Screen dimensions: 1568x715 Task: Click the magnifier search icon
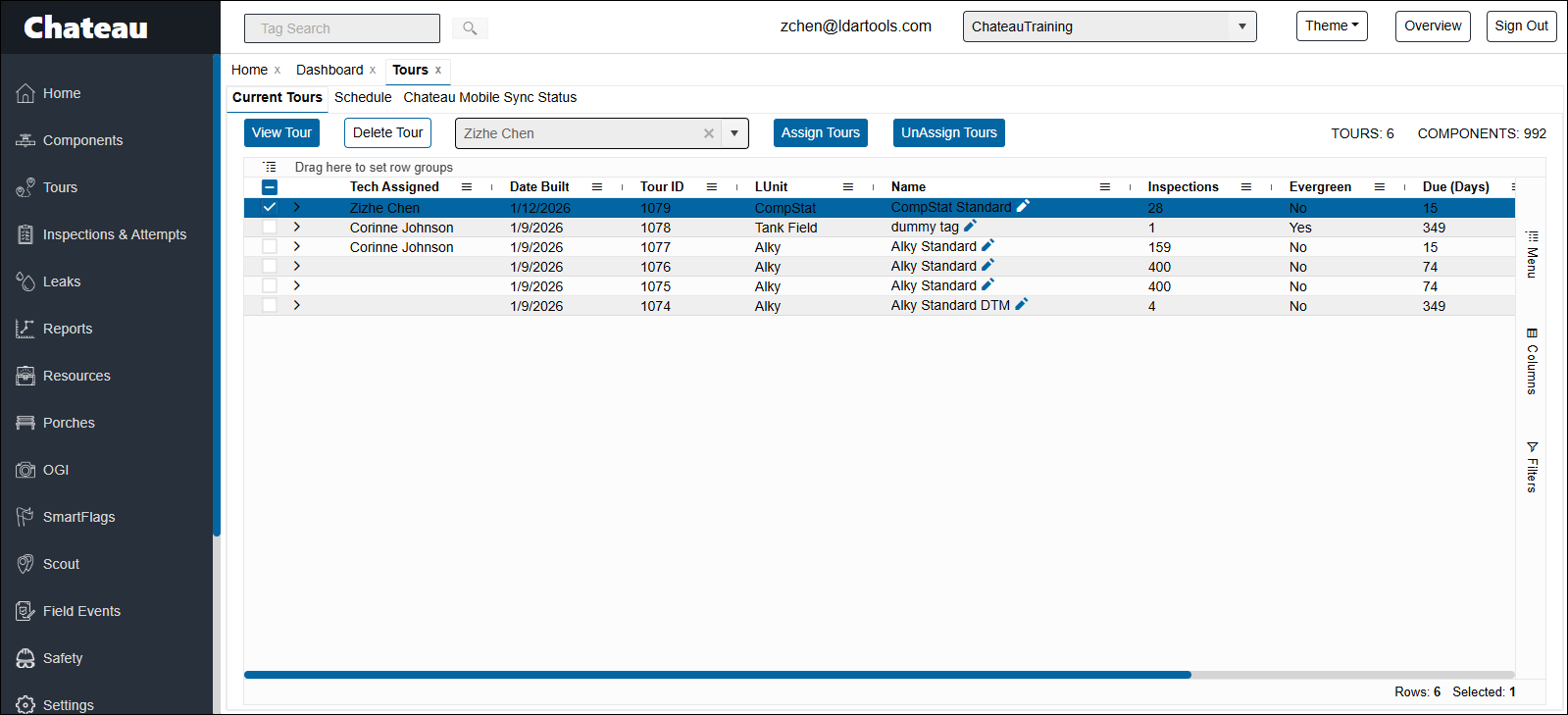coord(470,28)
